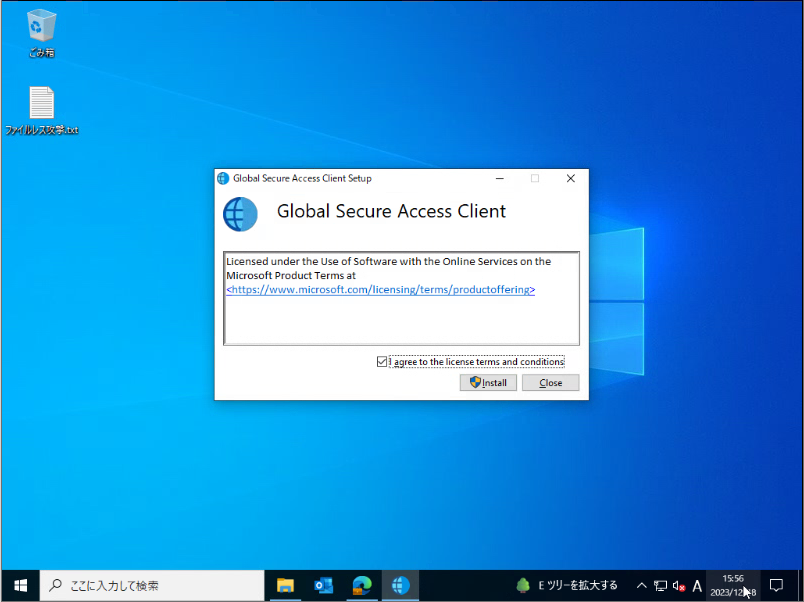Click the Global Secure Access globe logo

pos(240,214)
